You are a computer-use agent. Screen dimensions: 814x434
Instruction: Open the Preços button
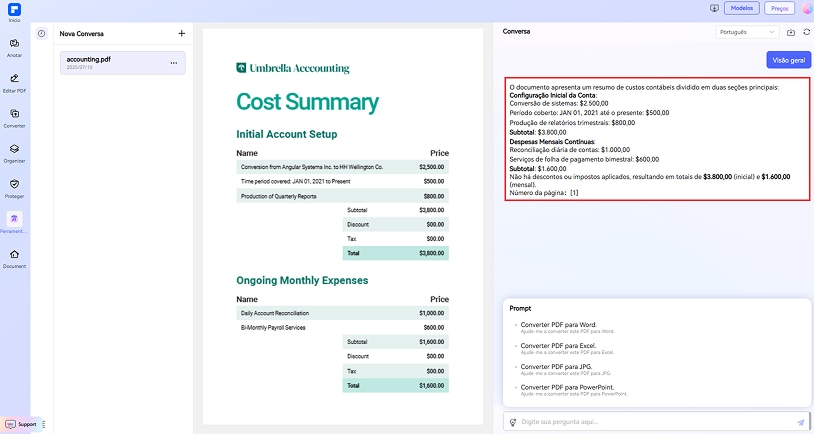pos(779,8)
